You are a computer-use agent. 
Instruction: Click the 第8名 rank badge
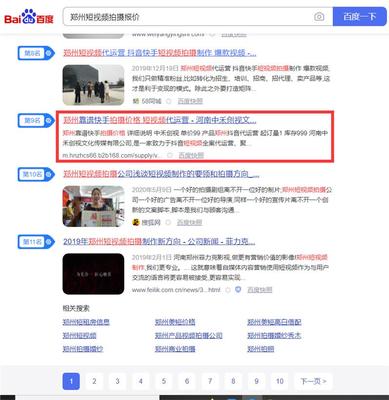point(36,53)
